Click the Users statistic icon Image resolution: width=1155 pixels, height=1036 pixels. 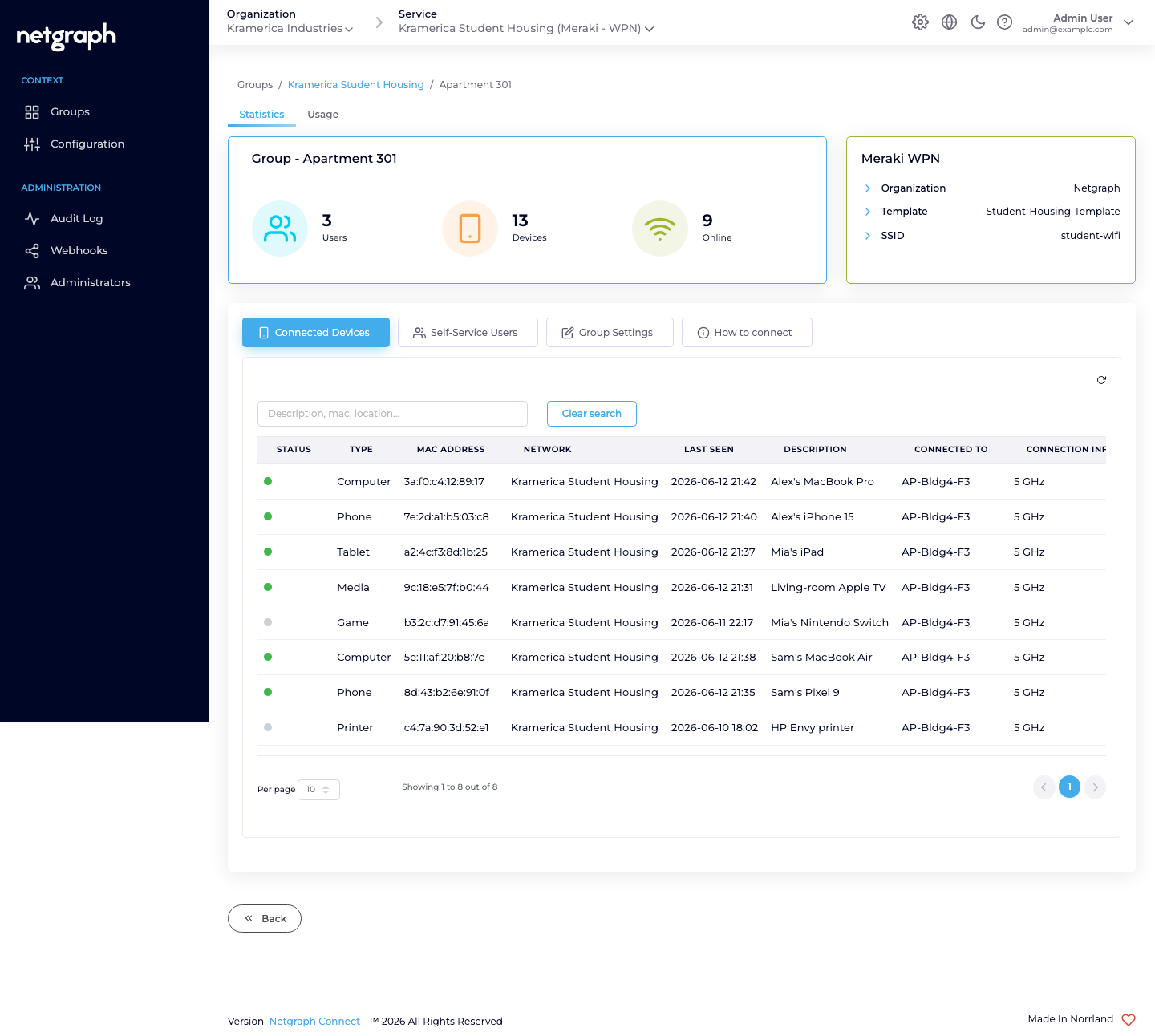click(x=280, y=229)
